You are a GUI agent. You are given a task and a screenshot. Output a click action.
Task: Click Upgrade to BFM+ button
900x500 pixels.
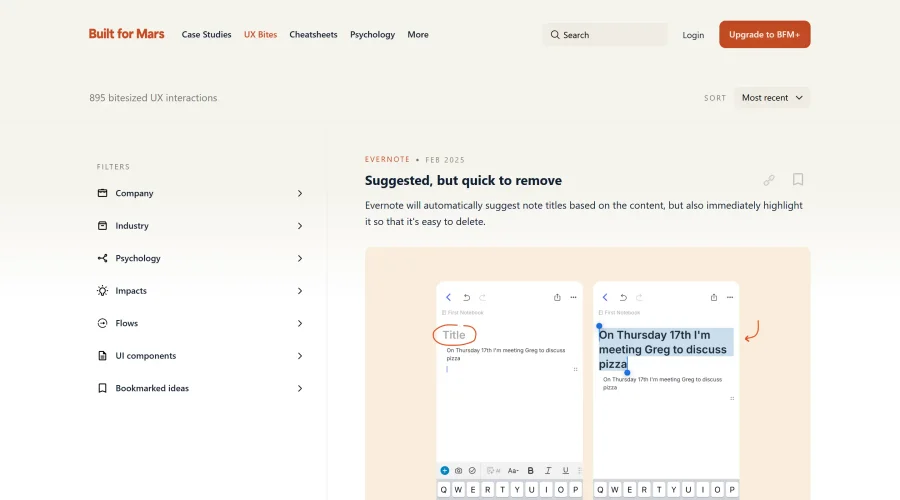[x=765, y=34]
